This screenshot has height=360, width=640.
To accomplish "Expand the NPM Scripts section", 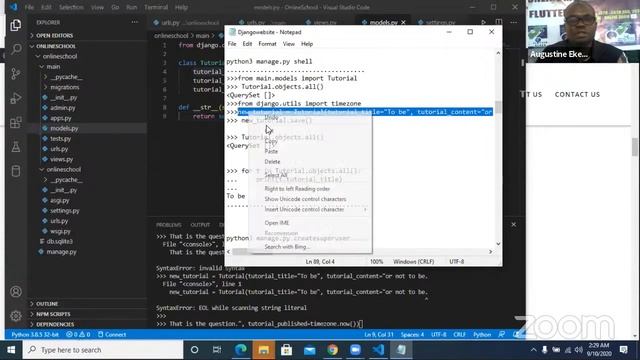I will tap(53, 314).
